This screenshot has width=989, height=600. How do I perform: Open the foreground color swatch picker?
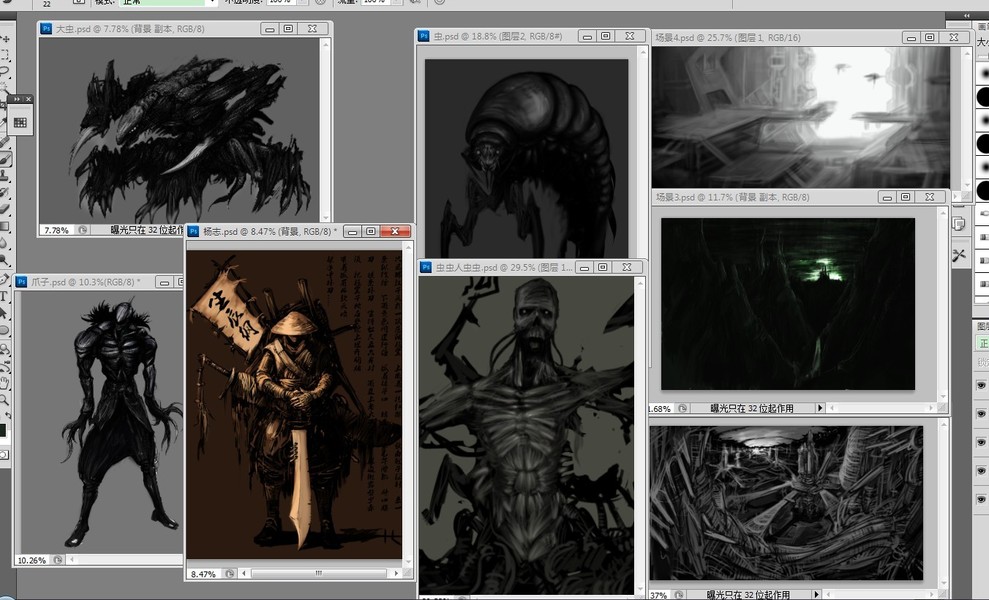pyautogui.click(x=3, y=430)
